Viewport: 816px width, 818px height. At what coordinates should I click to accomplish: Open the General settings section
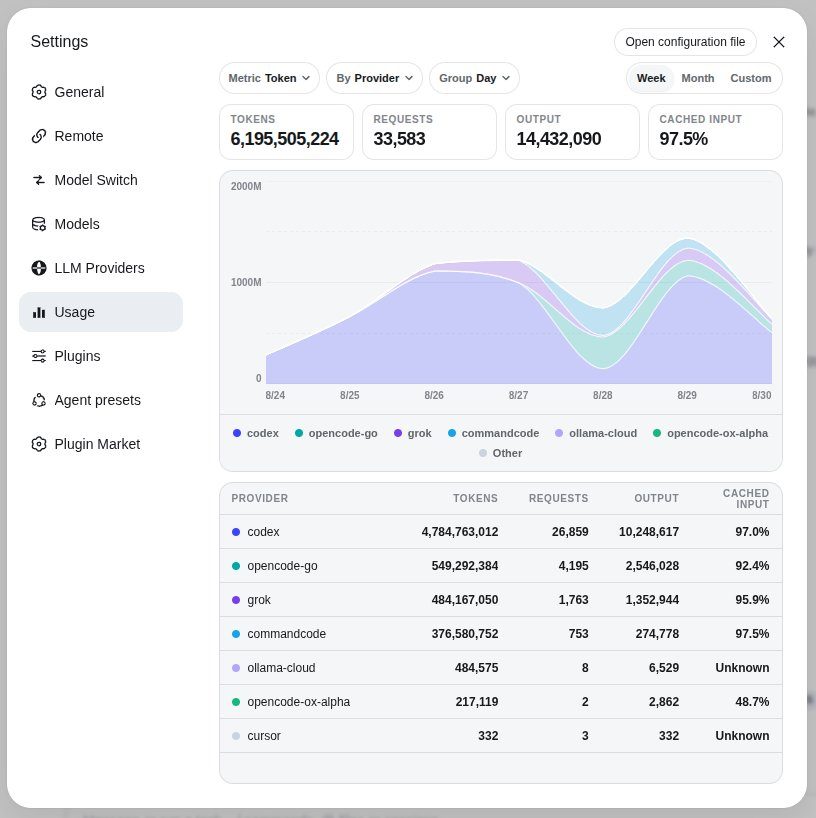101,92
